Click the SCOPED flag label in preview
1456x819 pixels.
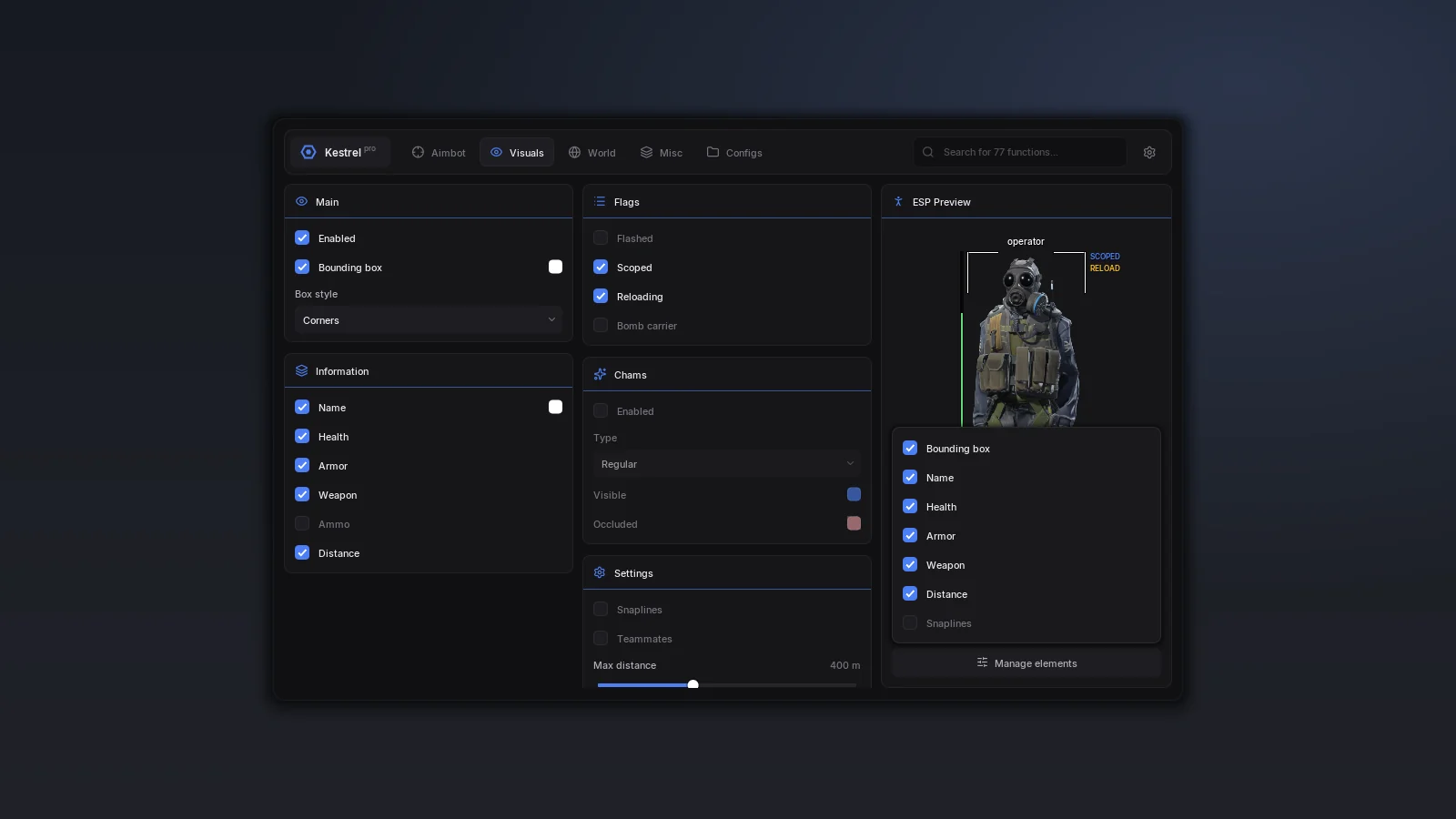1105,257
